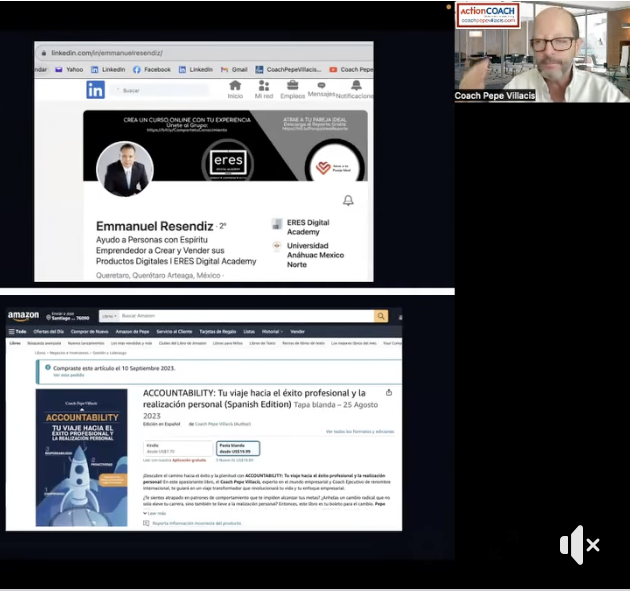This screenshot has width=630, height=592.
Task: Click the Amazon search magnifier button
Action: (381, 316)
